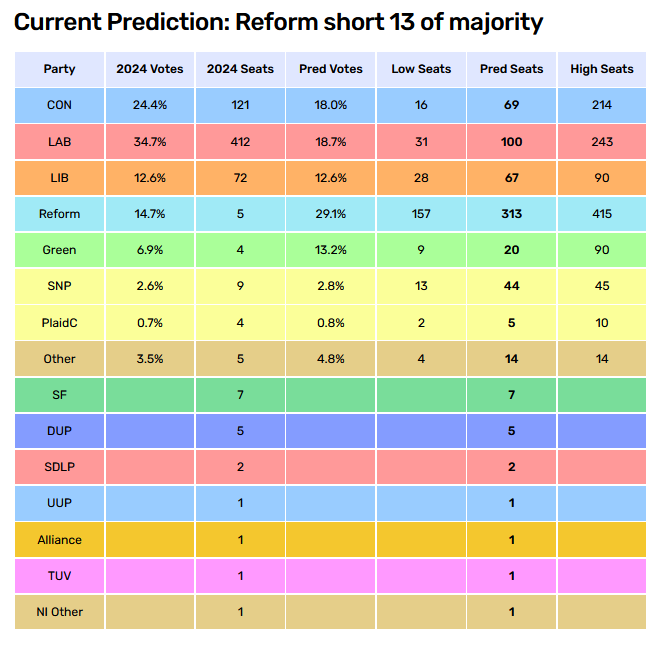Select the "Low Seats" column header
Viewport: 659px width, 645px height.
(x=421, y=69)
